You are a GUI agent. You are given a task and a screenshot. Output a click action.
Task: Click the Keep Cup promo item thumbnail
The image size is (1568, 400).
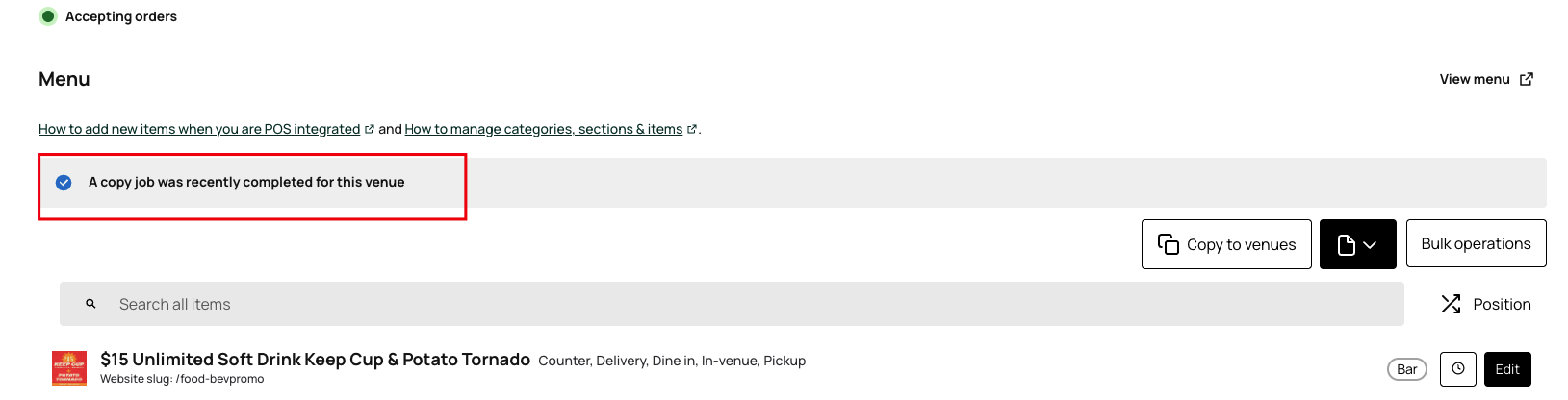coord(69,368)
